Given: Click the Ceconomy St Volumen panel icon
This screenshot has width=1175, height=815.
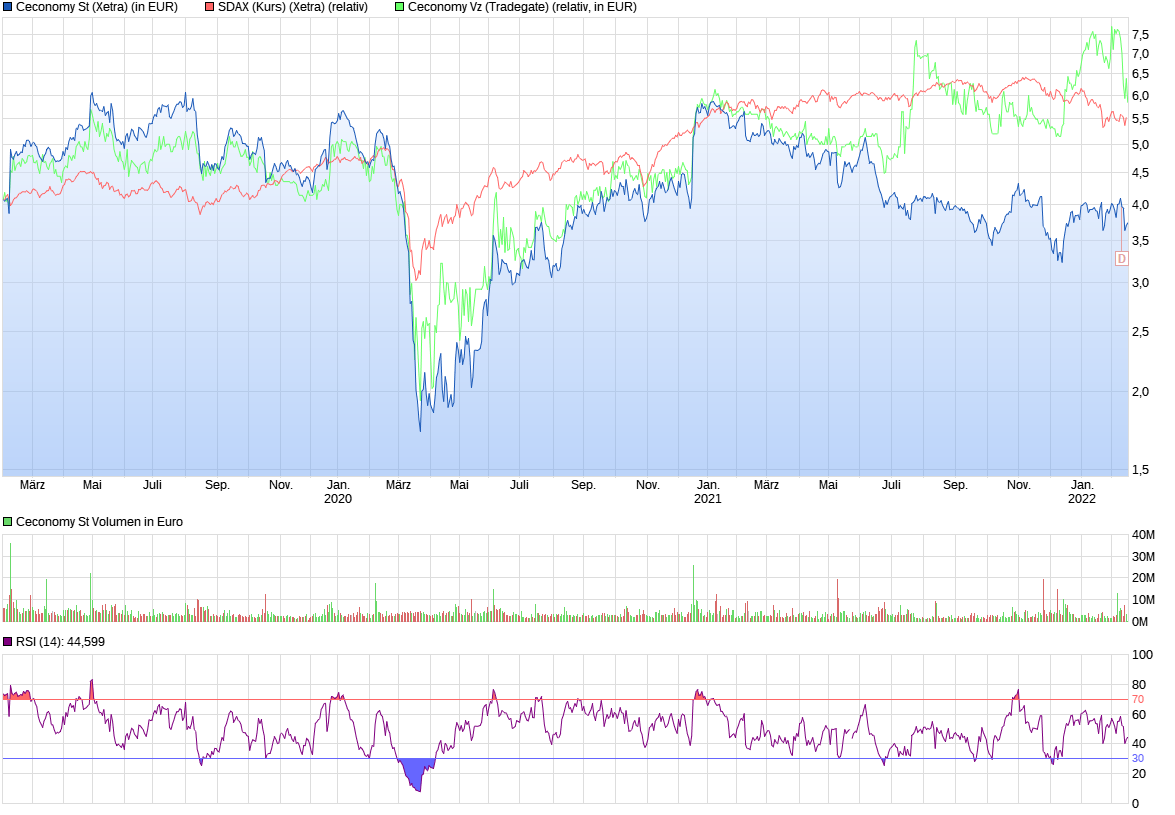Looking at the screenshot, I should coord(7,521).
